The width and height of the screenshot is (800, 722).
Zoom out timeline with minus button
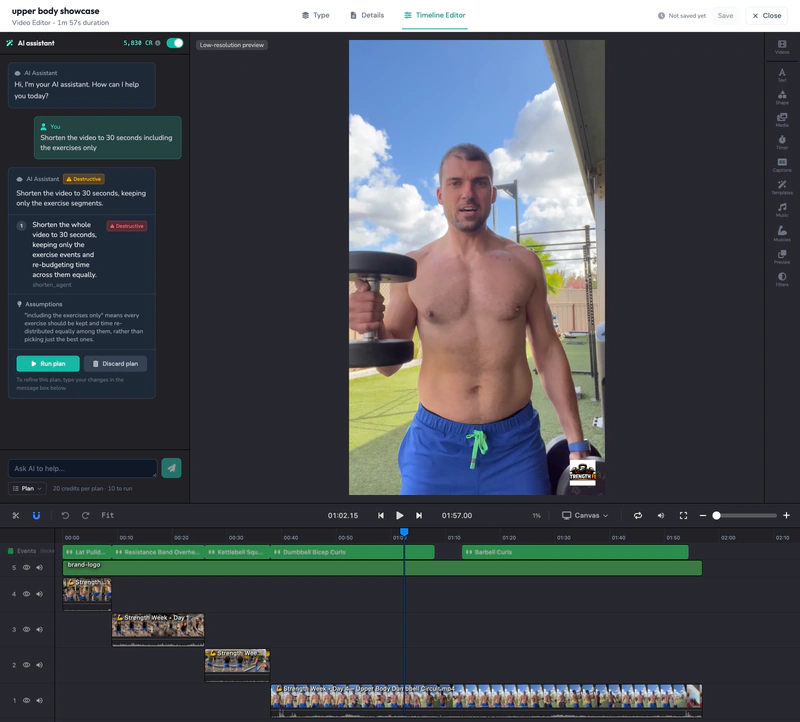(703, 515)
